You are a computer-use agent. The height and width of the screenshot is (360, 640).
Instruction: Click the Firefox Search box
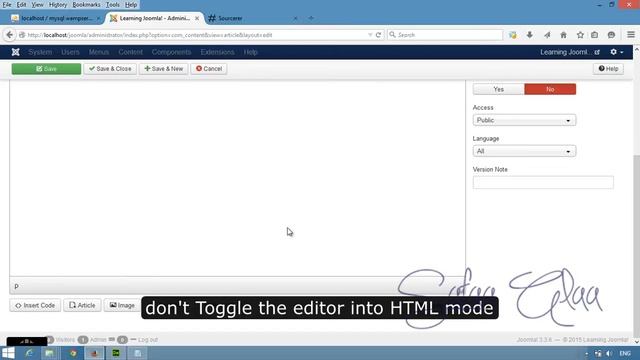[x=445, y=35]
